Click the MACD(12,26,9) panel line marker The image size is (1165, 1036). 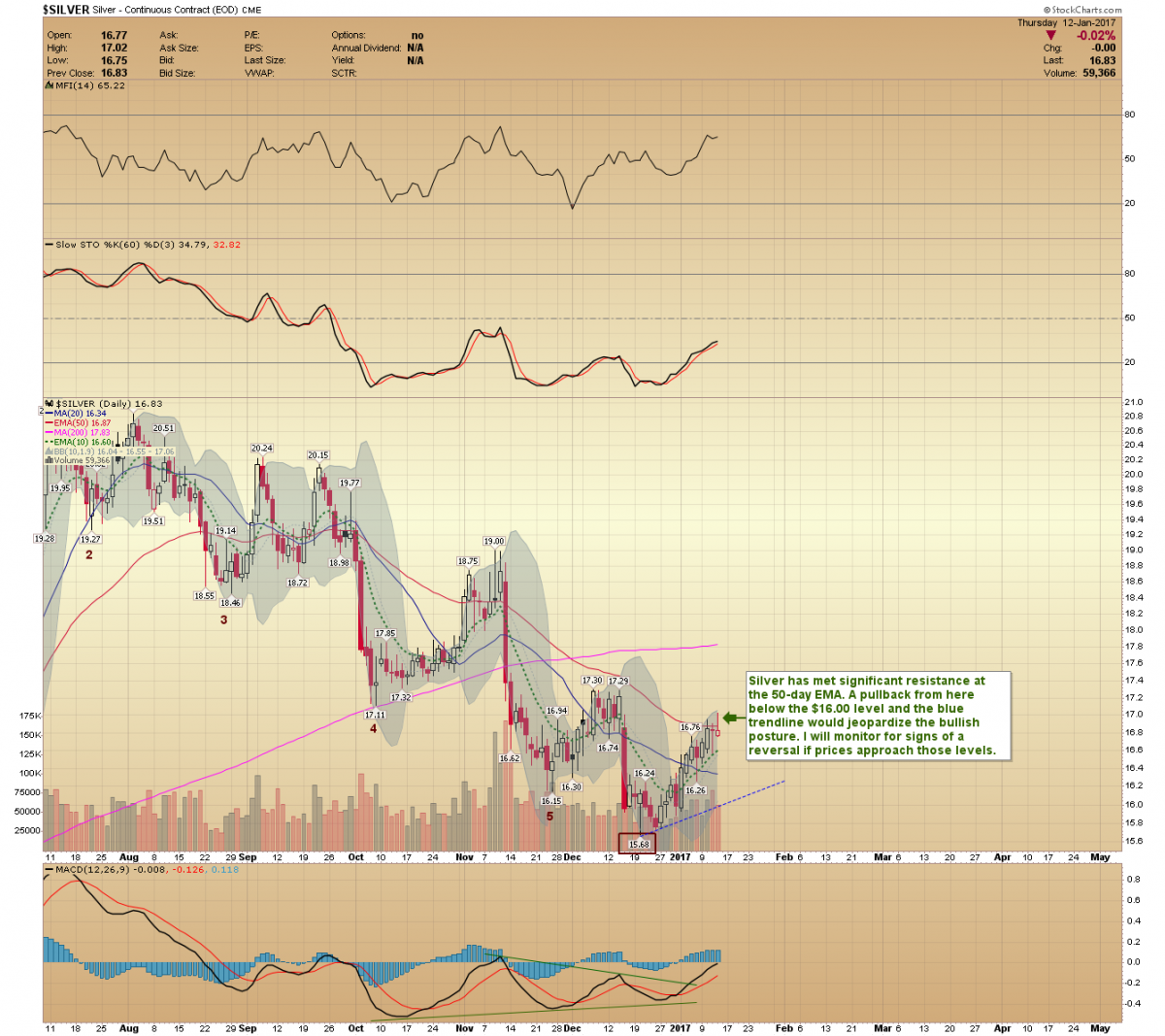tap(49, 870)
